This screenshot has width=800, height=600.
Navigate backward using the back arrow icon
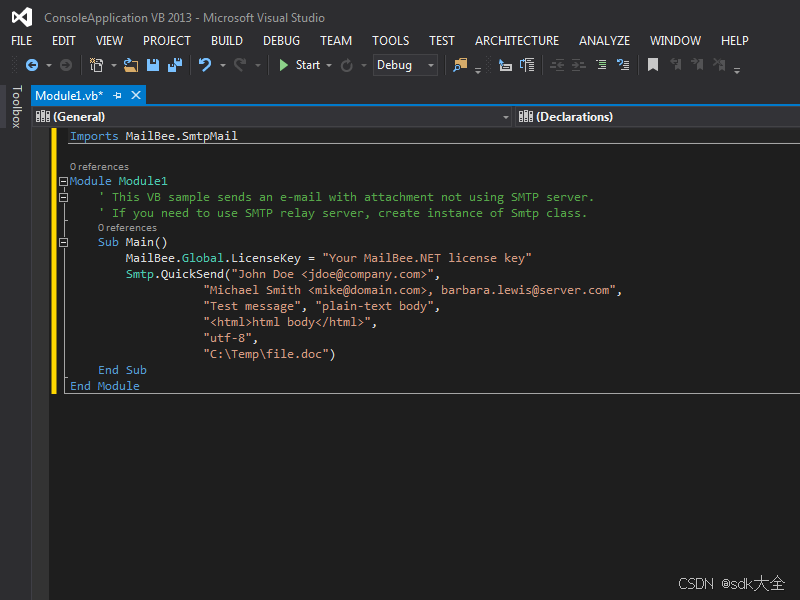(33, 65)
